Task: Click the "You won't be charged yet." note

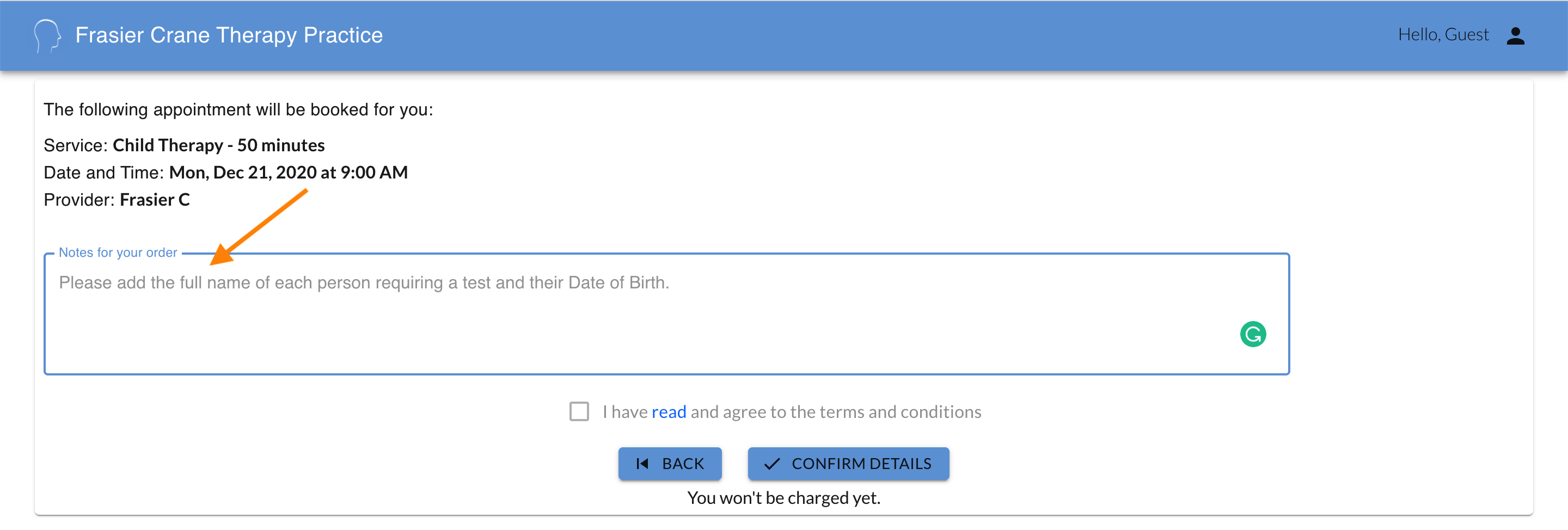Action: [x=783, y=498]
